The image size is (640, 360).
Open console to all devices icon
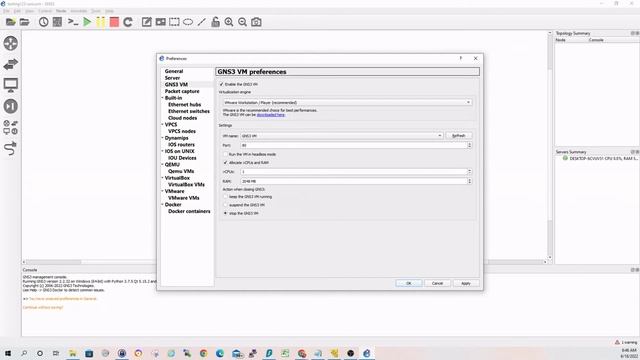(x=73, y=22)
